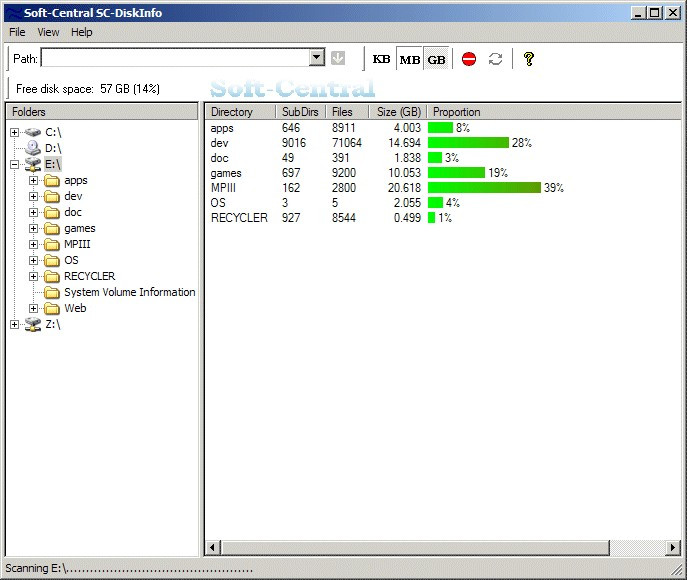Click the Free disk space 57 GB text
Screen dimensions: 687x580
pos(88,89)
